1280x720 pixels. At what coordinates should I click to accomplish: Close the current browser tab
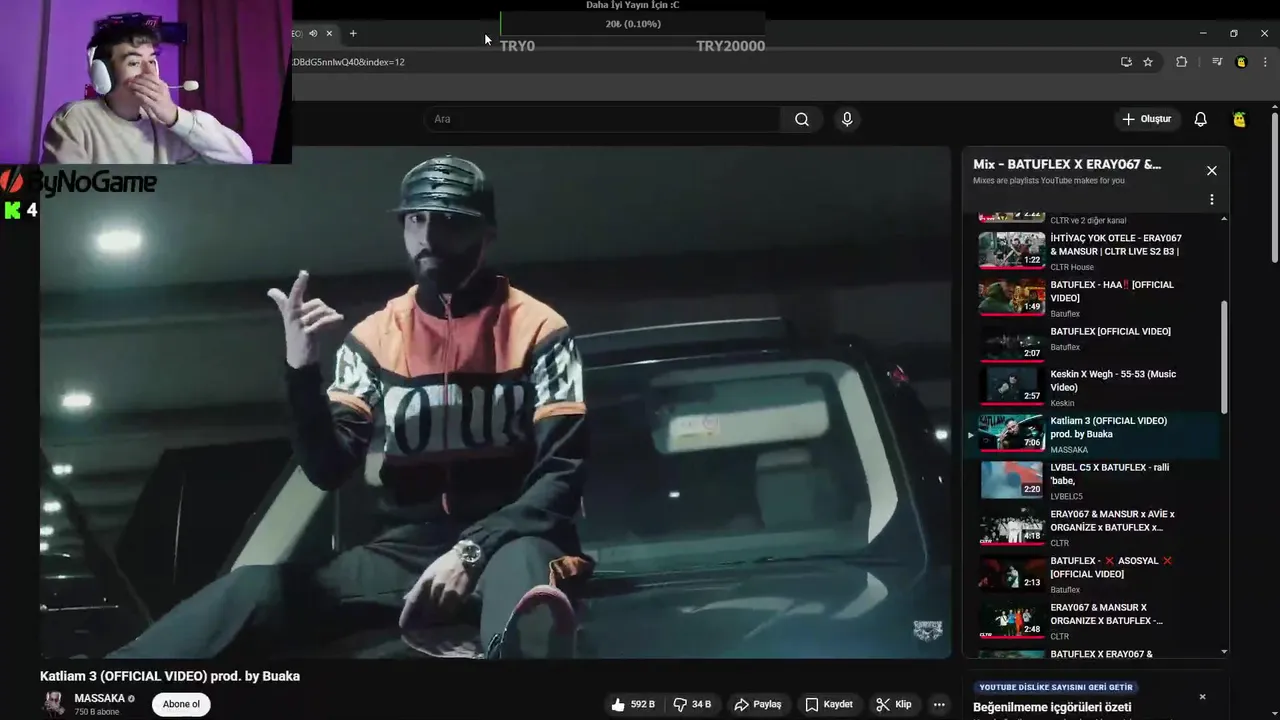tap(329, 33)
